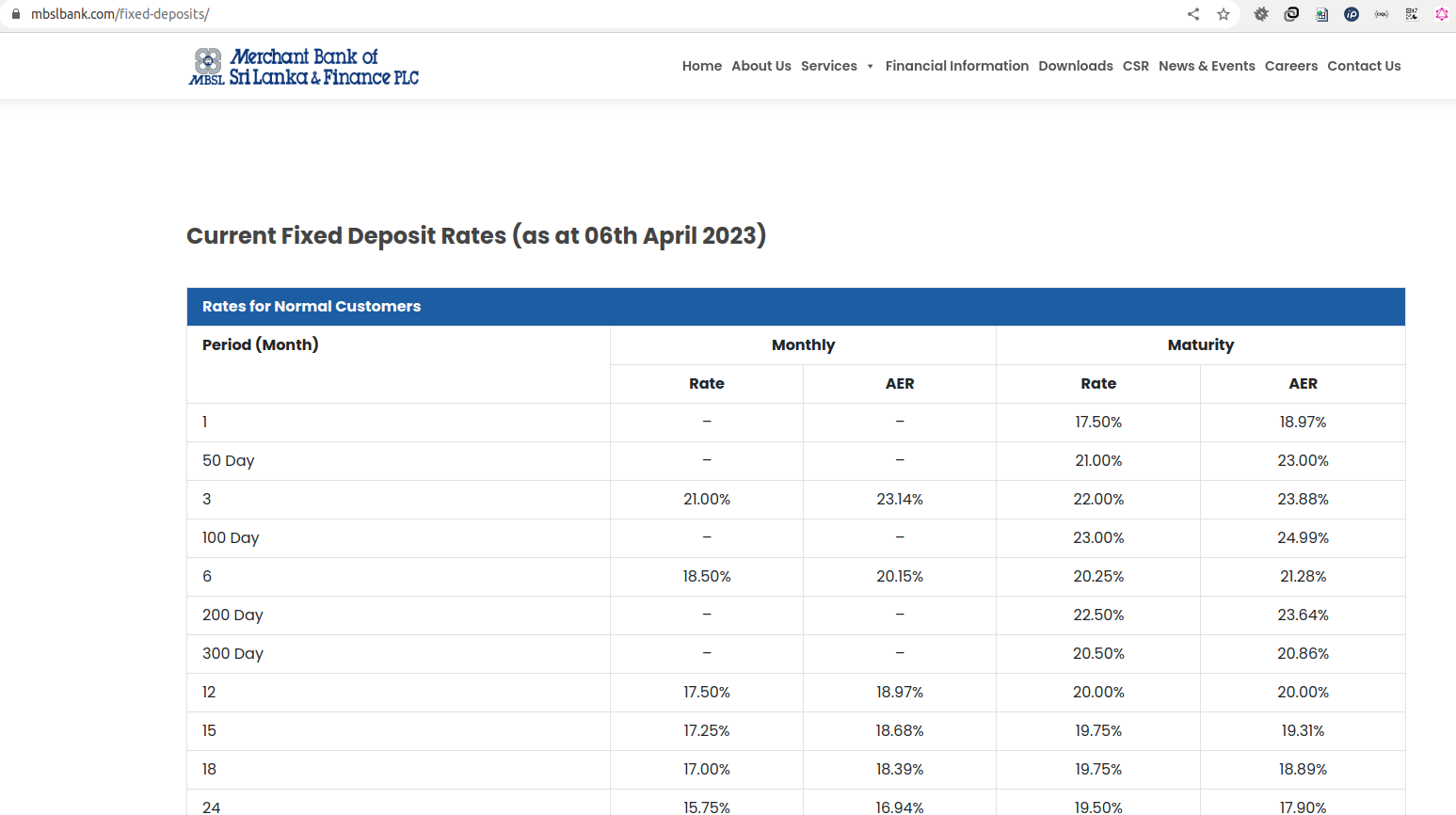Expand the Services dropdown arrow
This screenshot has width=1456, height=815.
pos(870,67)
